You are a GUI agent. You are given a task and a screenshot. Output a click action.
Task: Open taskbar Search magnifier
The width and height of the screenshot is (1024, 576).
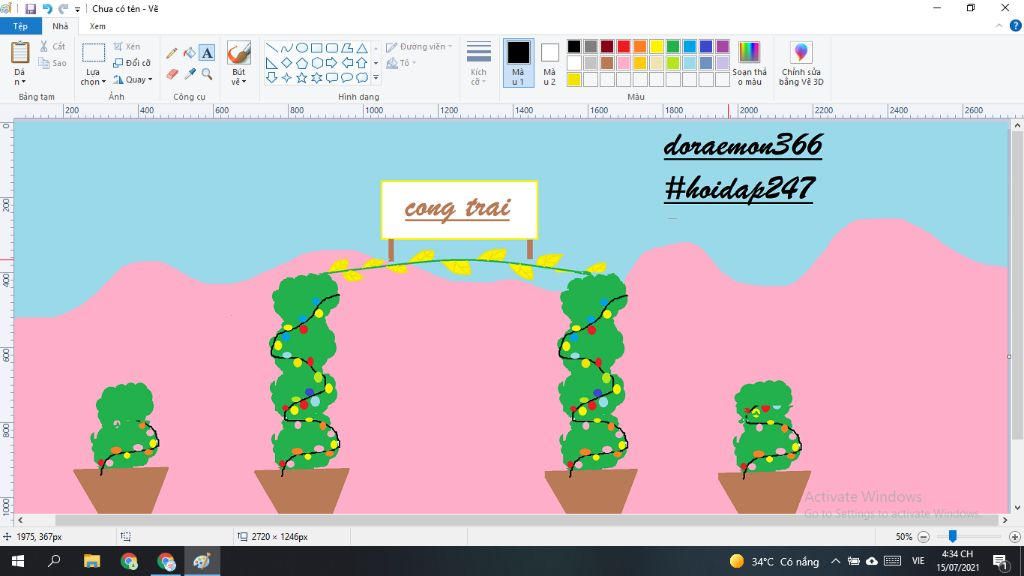point(54,561)
